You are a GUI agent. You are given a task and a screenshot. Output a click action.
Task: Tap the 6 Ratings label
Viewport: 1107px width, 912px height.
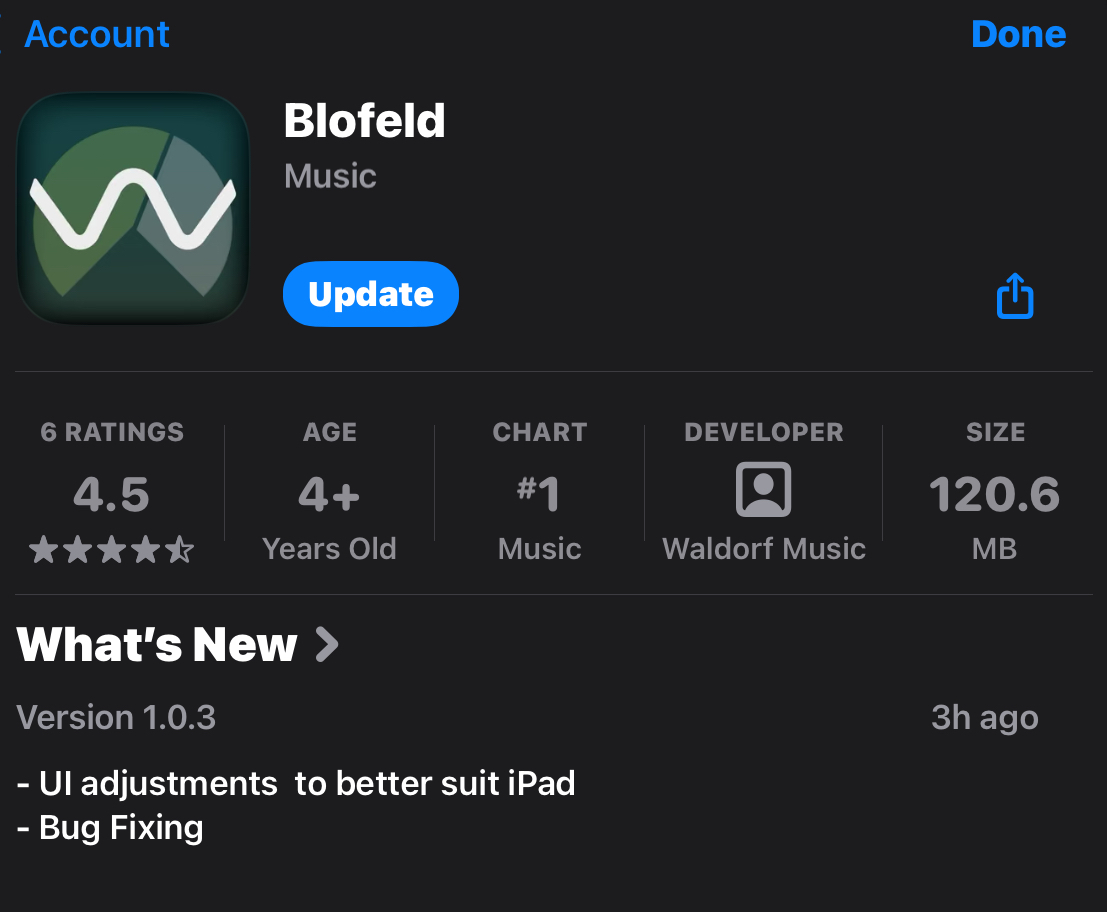112,432
